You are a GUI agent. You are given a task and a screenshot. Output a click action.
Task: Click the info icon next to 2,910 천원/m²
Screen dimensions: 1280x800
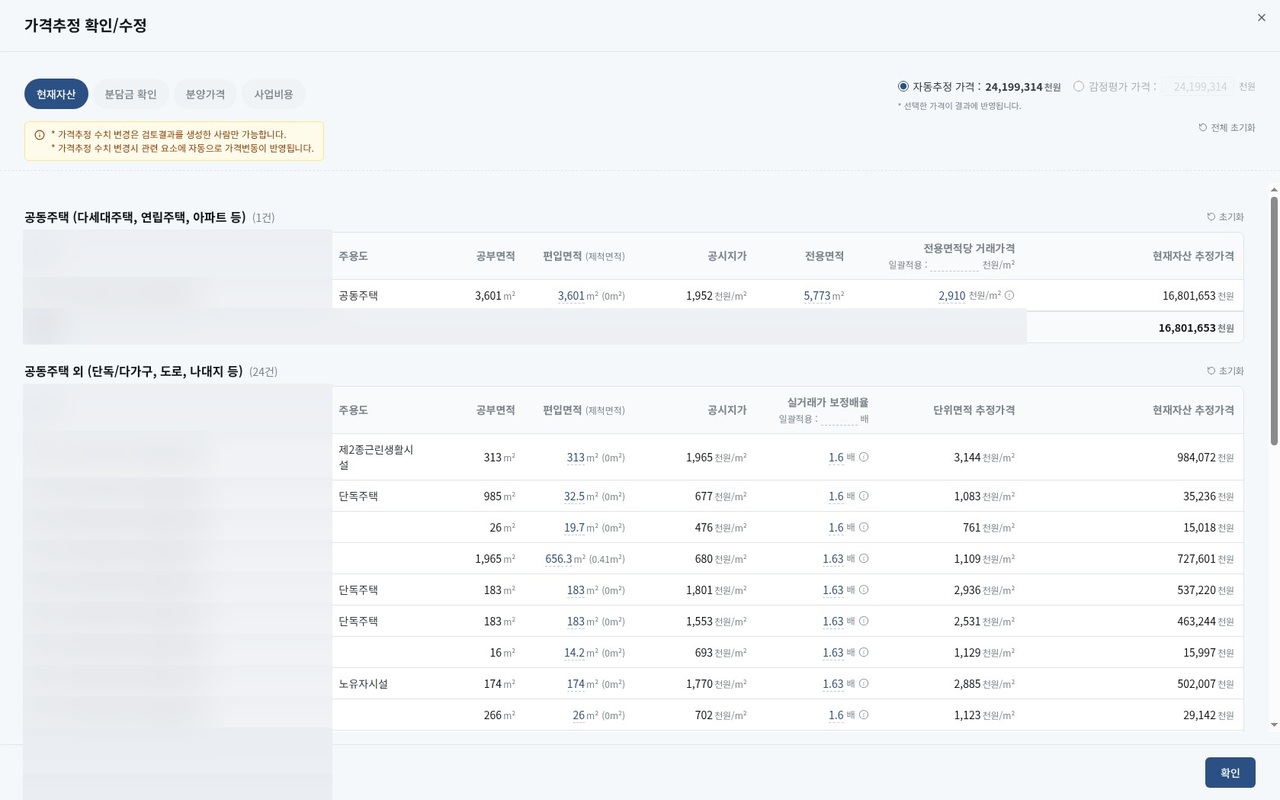[1009, 296]
